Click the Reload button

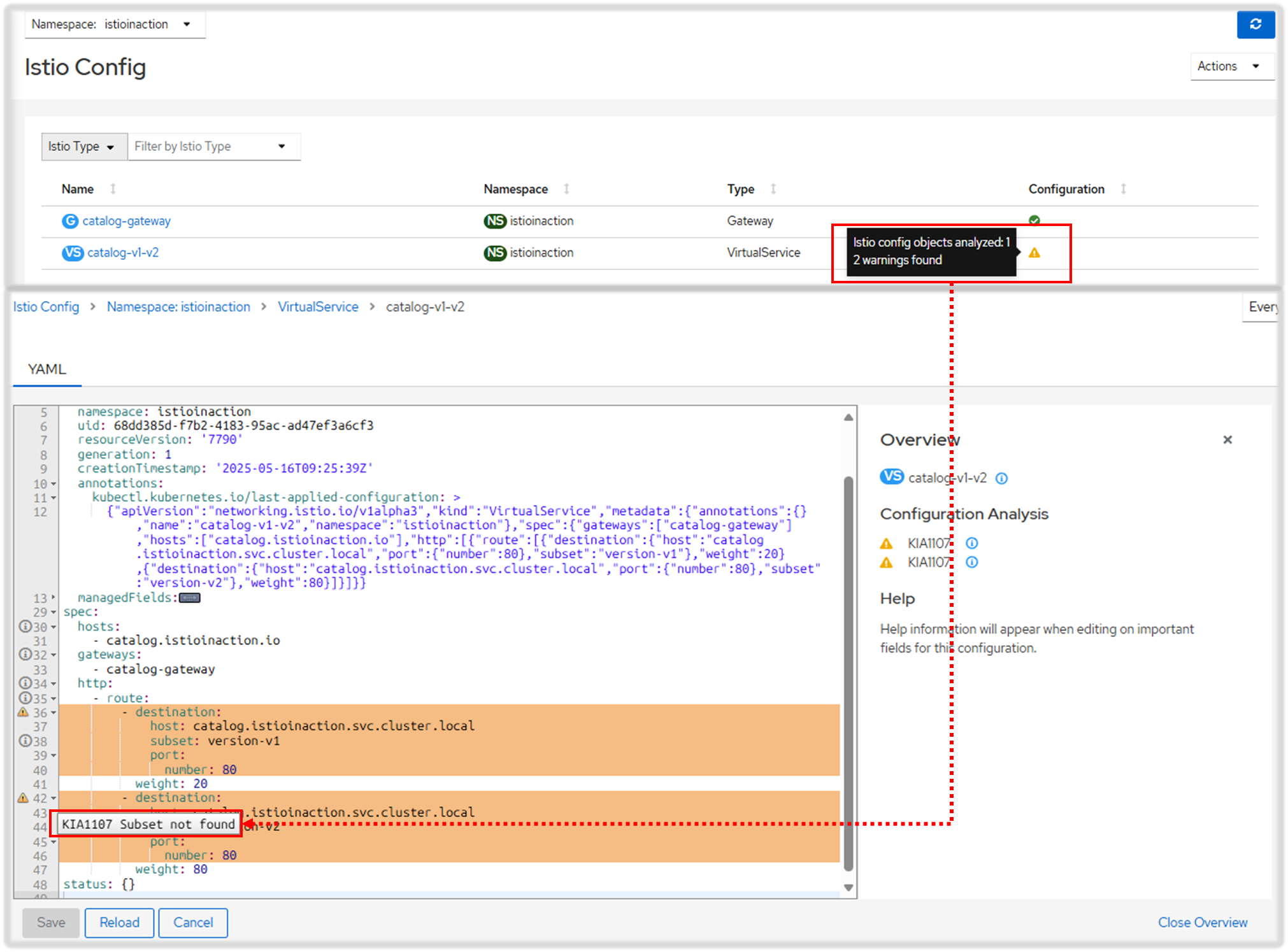119,922
